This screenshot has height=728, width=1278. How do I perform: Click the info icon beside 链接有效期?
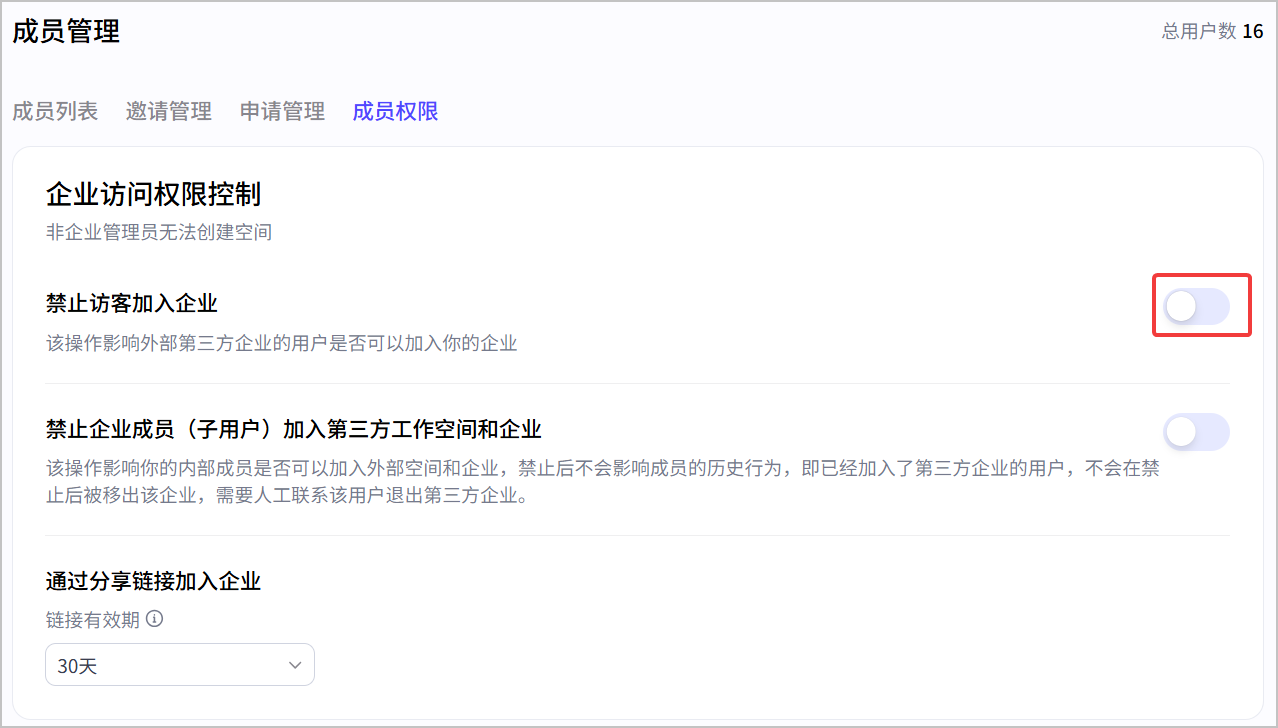click(x=154, y=619)
